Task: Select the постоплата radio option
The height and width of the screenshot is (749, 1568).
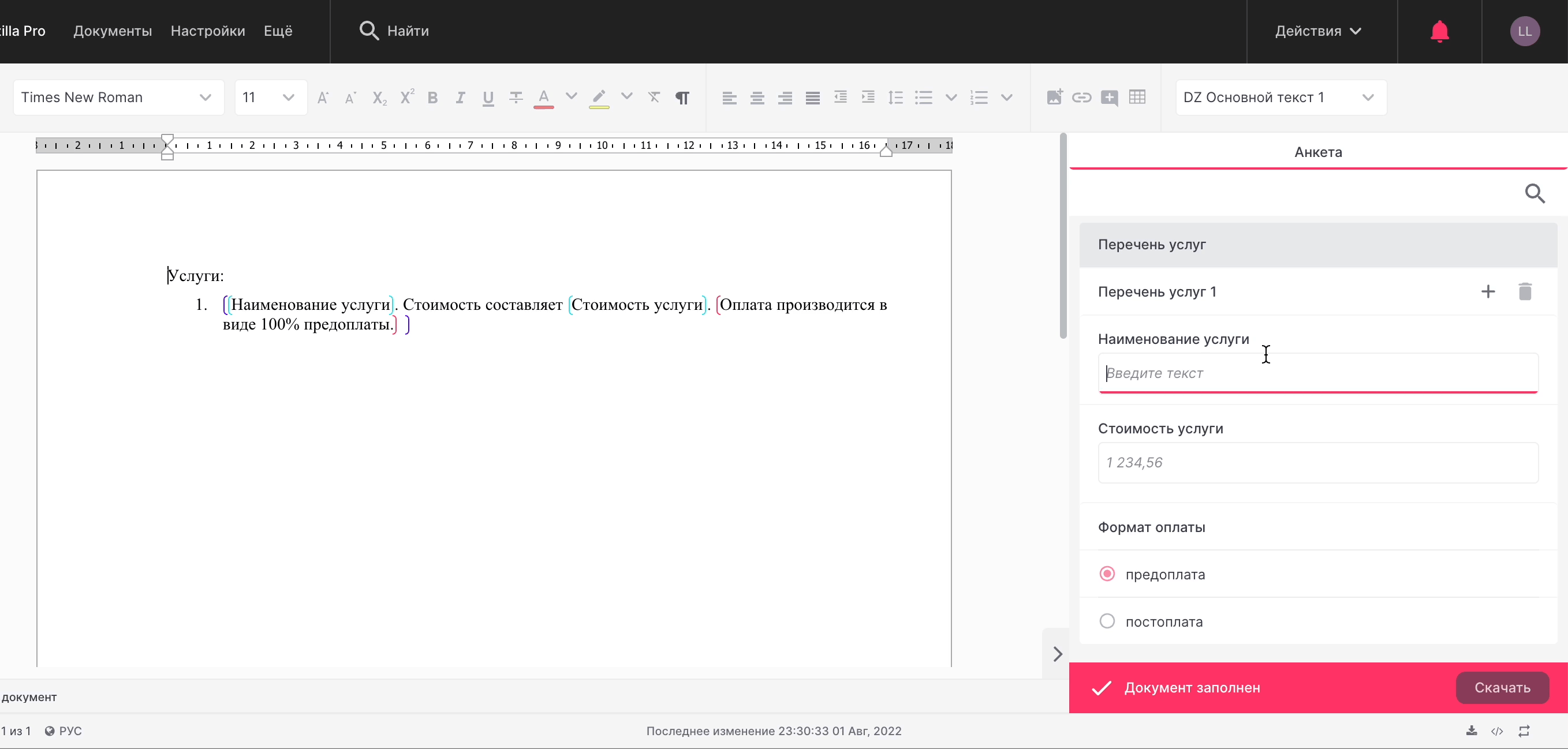Action: pos(1107,621)
